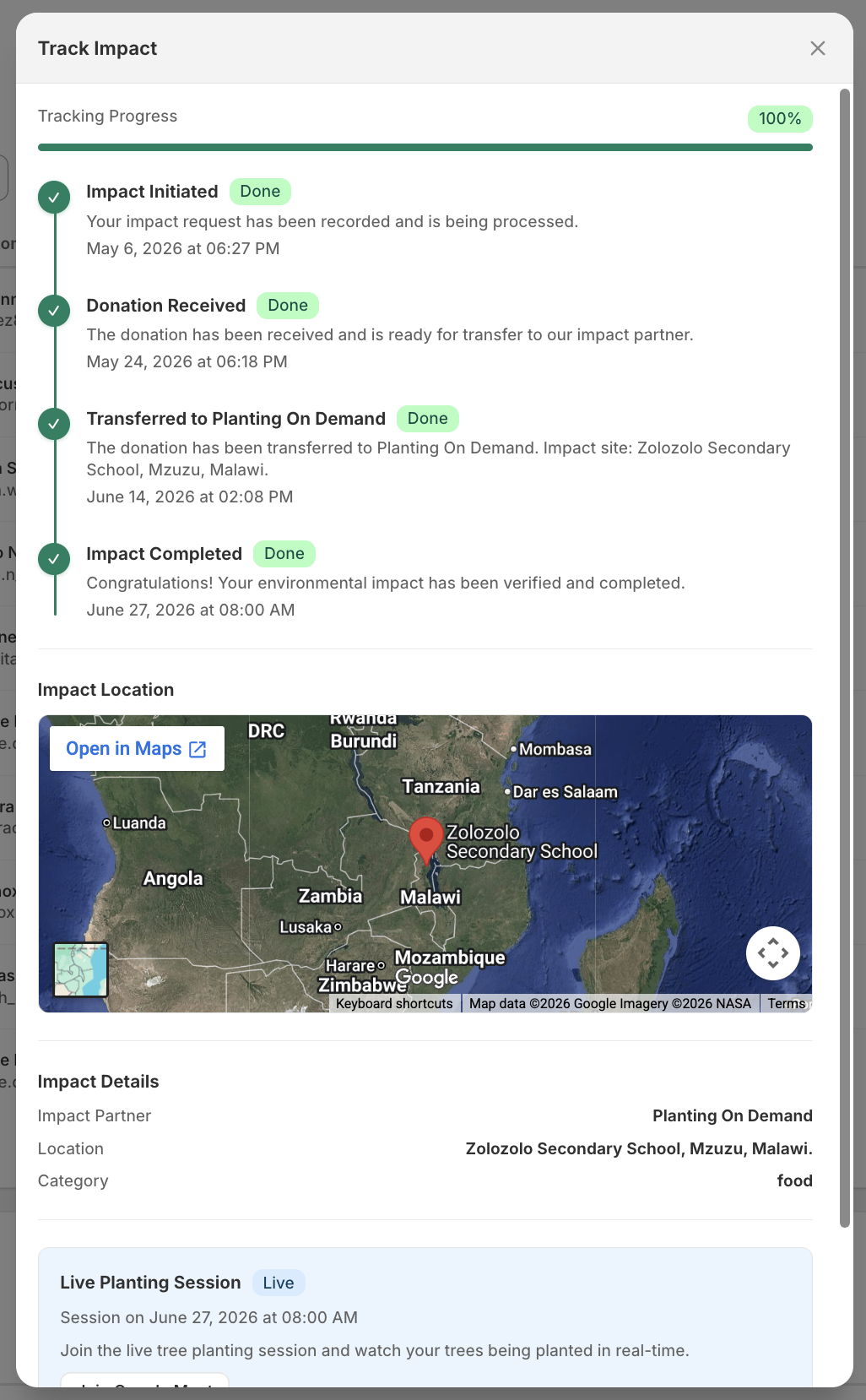
Task: Click the 100% progress badge
Action: [x=780, y=119]
